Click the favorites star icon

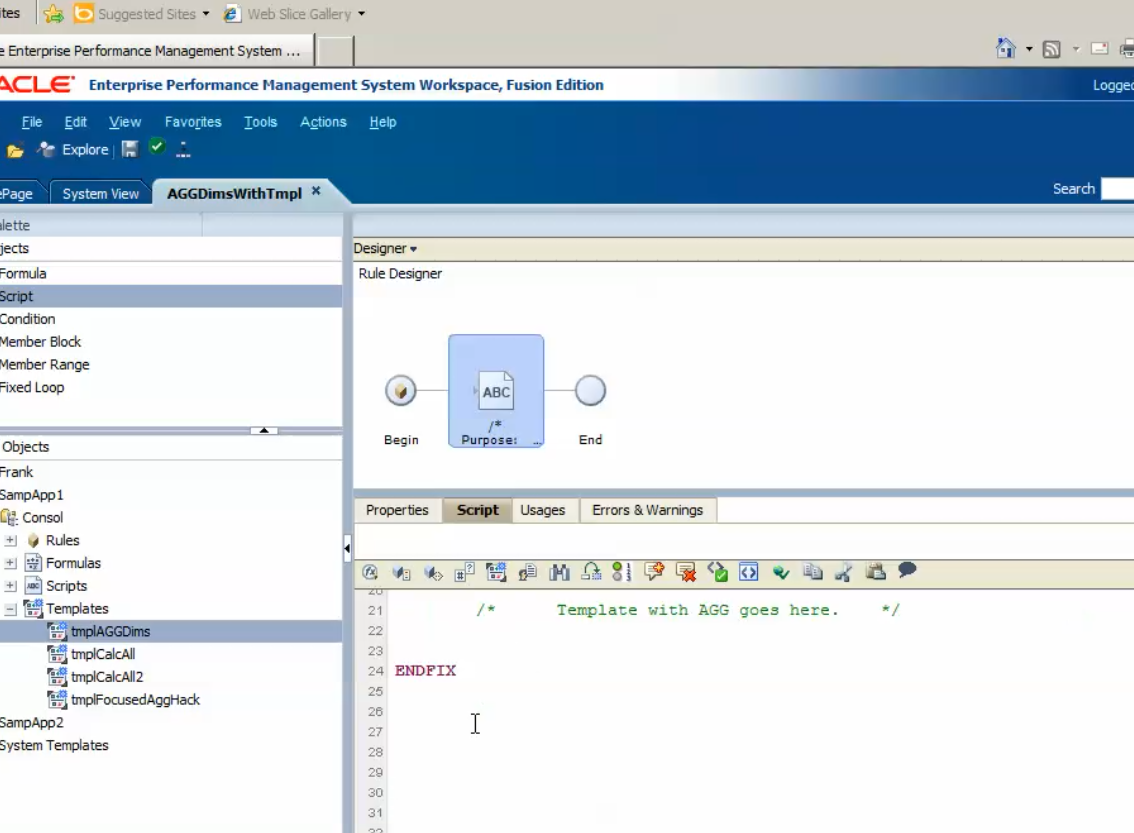coord(54,14)
